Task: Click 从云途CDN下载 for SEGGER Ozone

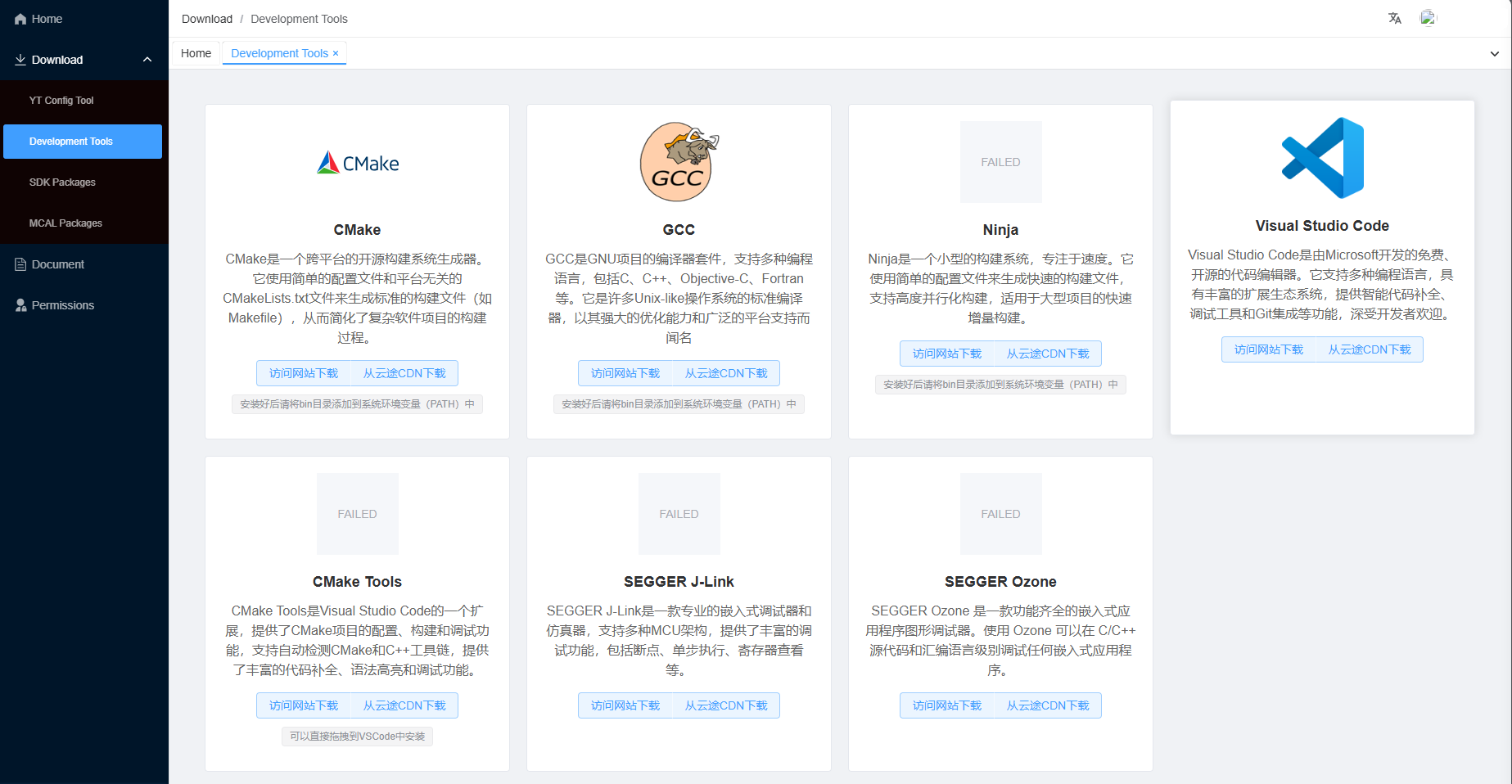Action: tap(1048, 705)
